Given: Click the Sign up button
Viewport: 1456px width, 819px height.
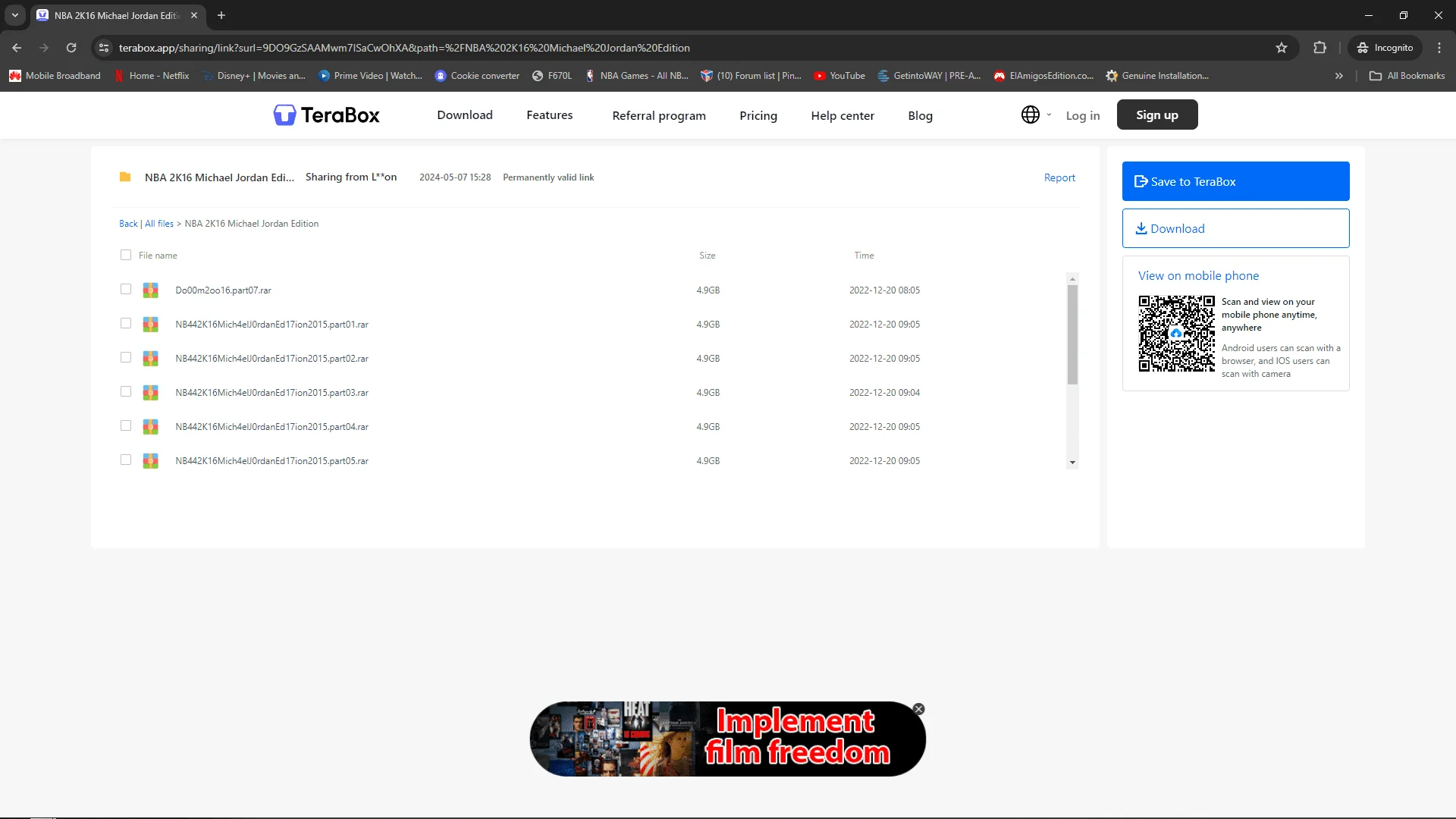Looking at the screenshot, I should [1157, 115].
